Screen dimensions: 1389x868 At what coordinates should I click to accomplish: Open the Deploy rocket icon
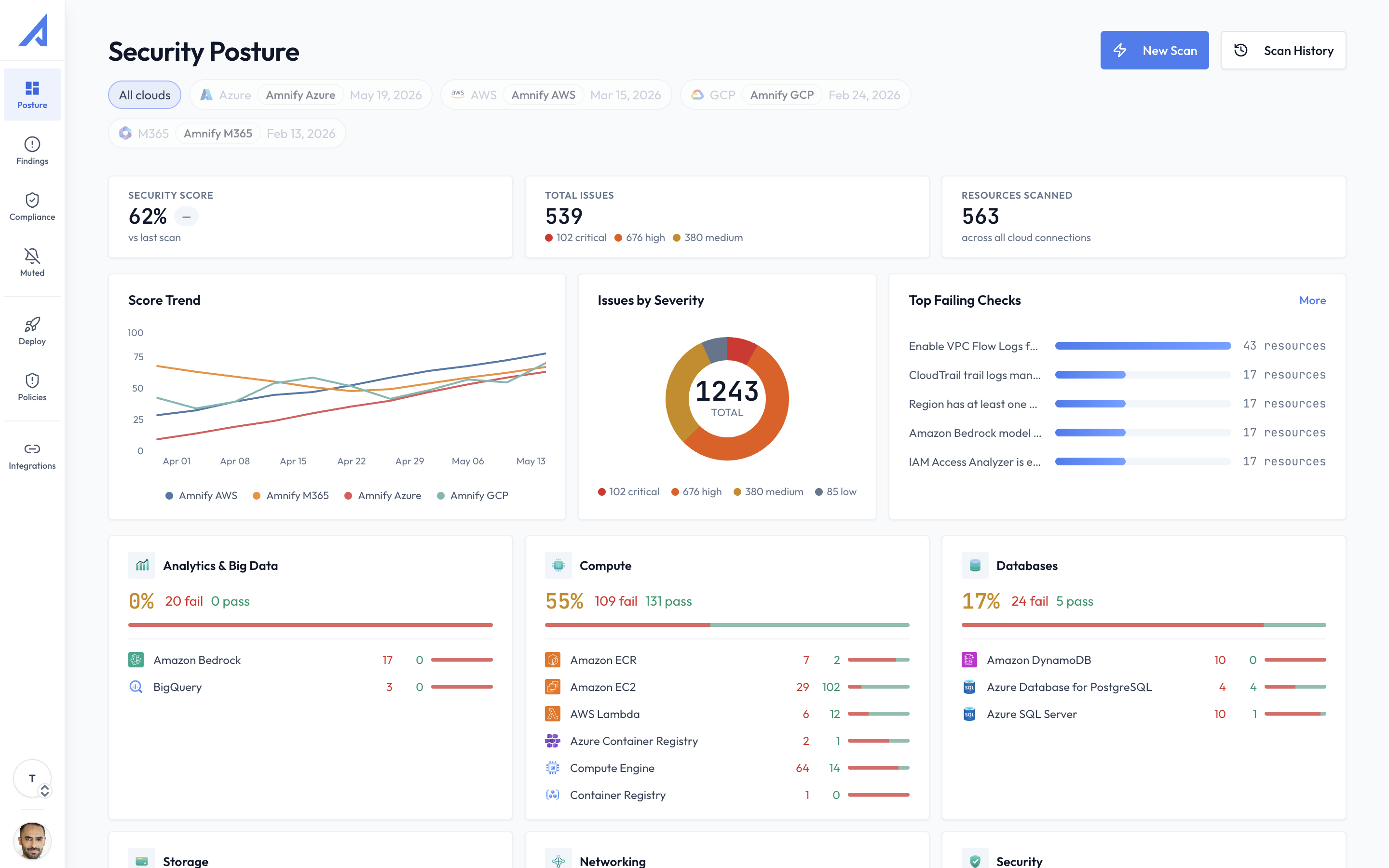tap(32, 325)
